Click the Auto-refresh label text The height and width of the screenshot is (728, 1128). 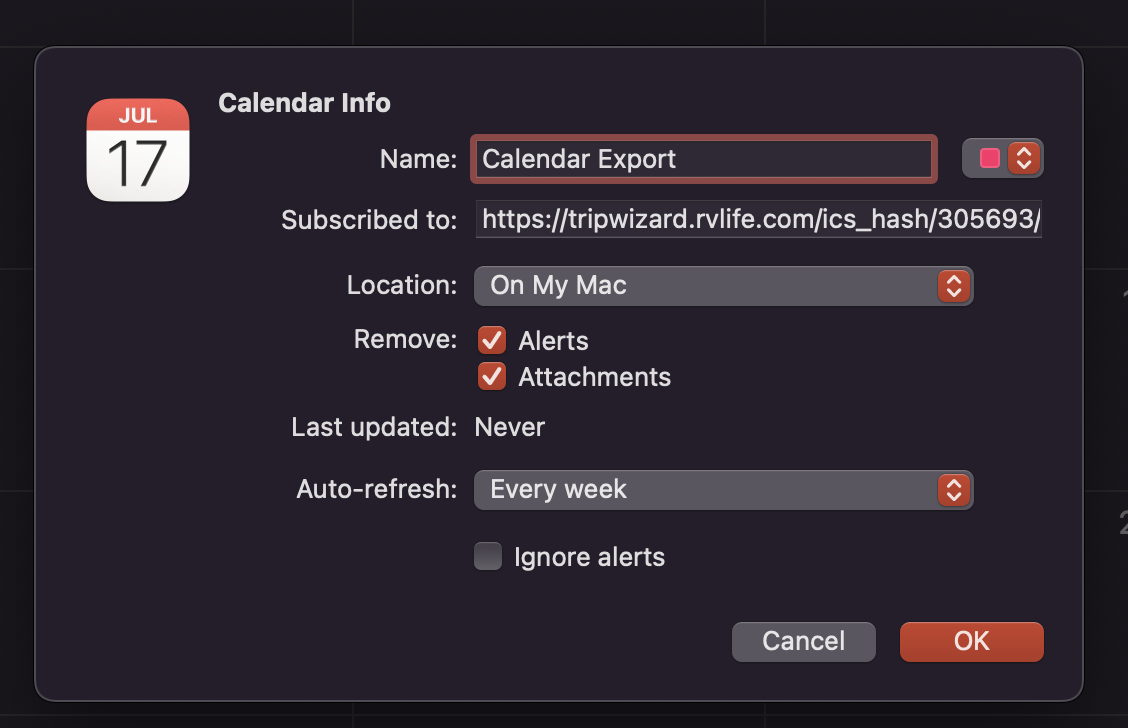pyautogui.click(x=376, y=490)
